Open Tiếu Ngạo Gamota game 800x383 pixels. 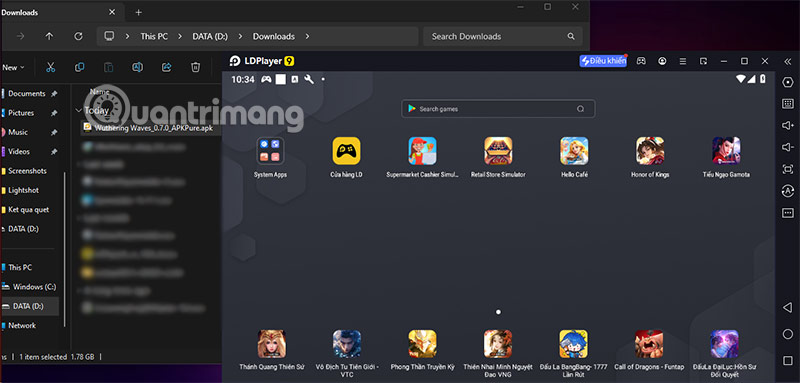pos(726,151)
